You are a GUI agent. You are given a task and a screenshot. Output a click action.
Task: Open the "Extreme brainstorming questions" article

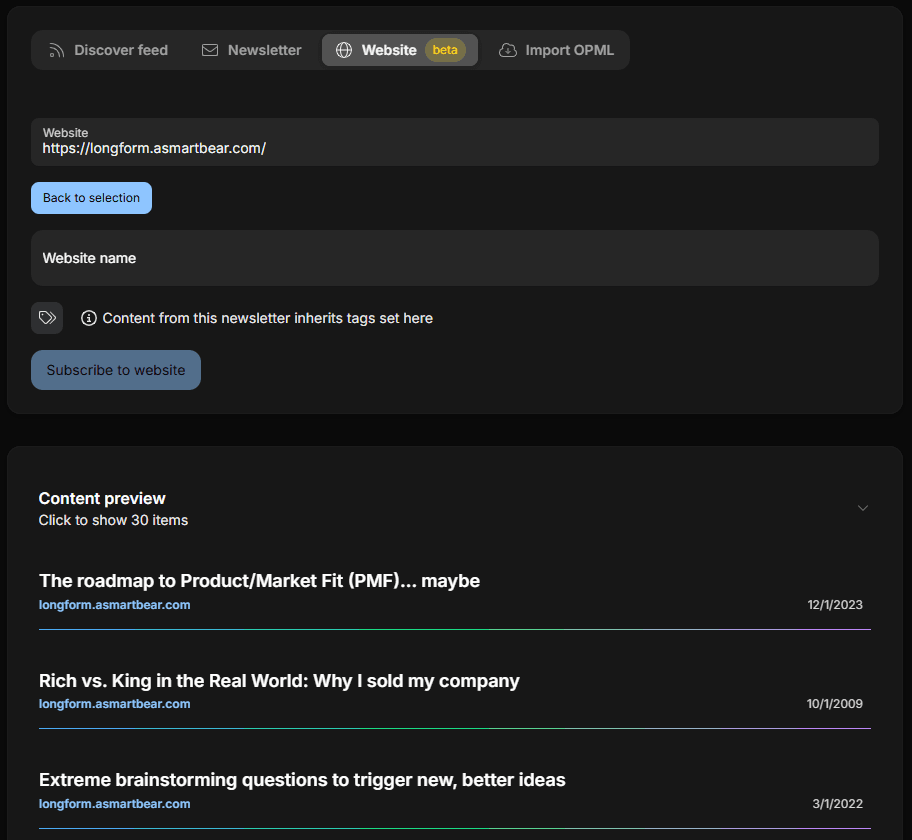point(302,780)
